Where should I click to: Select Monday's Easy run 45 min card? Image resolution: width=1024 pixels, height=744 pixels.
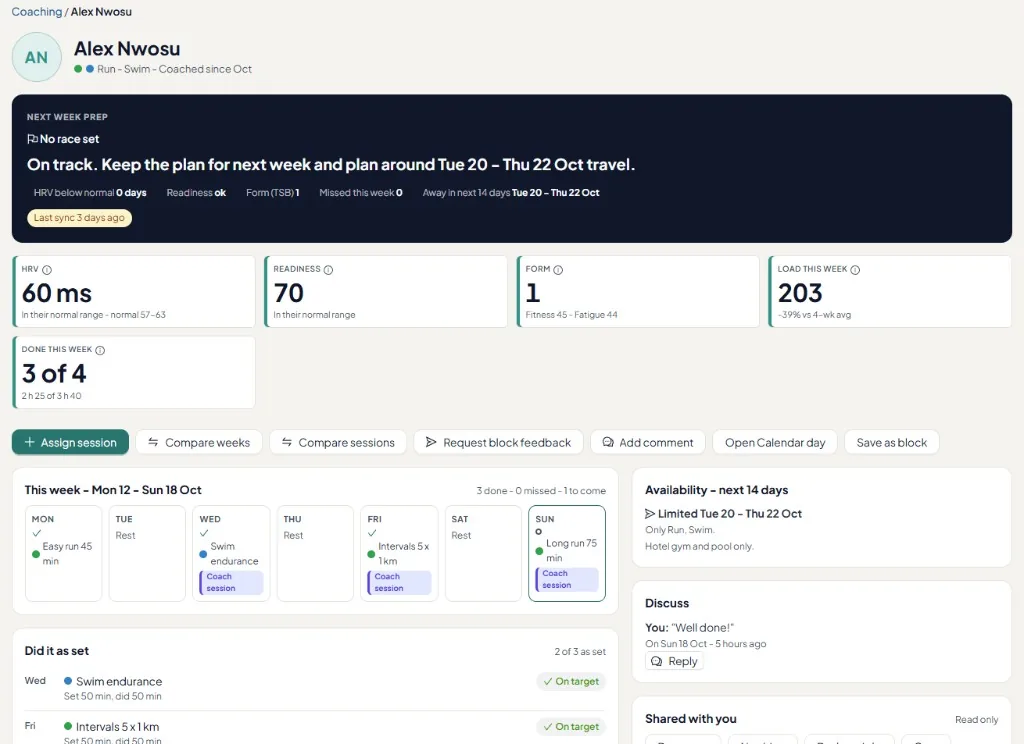pos(63,553)
